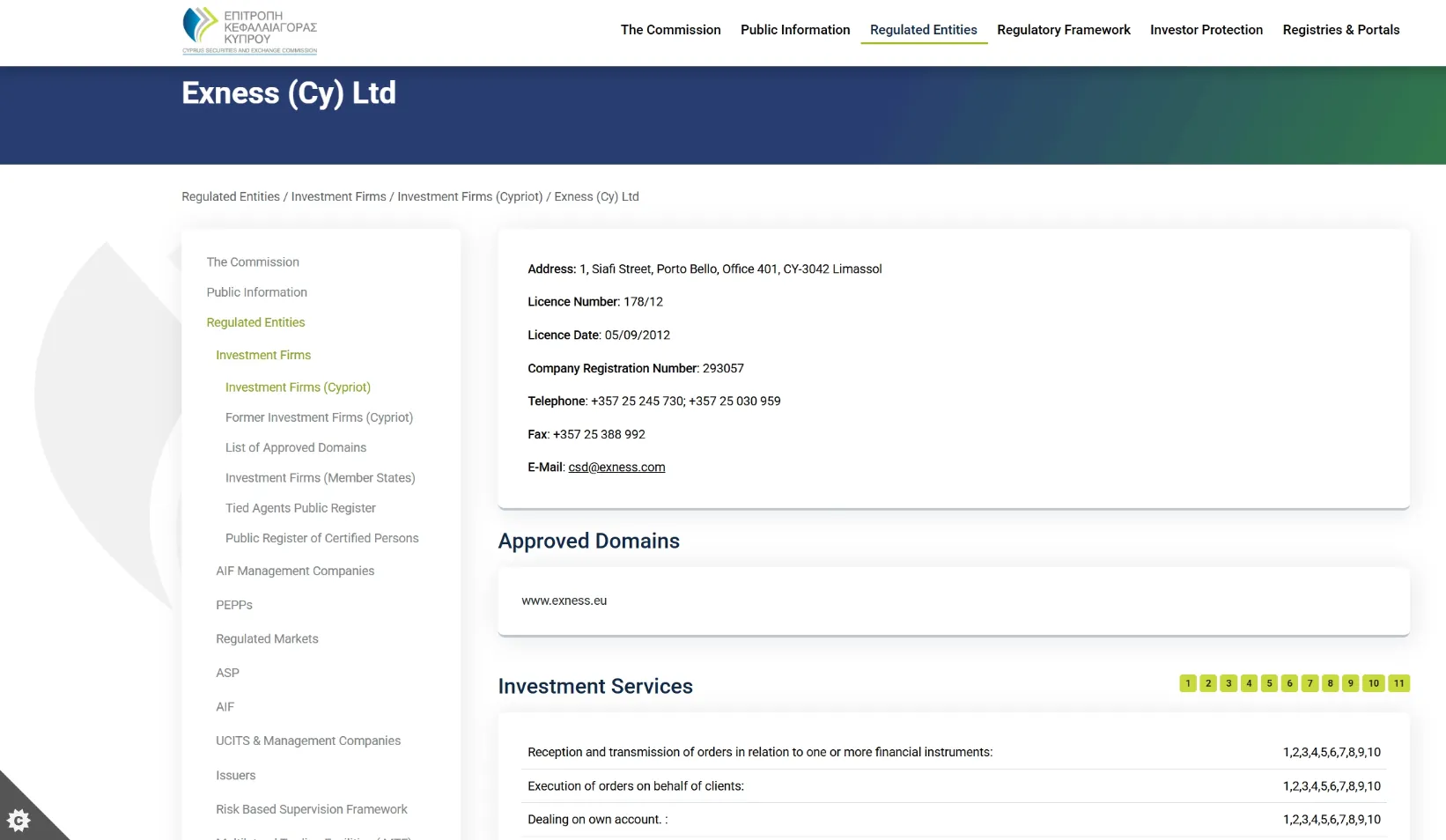Click the Address line for Limassol office
The image size is (1446, 840).
[705, 269]
